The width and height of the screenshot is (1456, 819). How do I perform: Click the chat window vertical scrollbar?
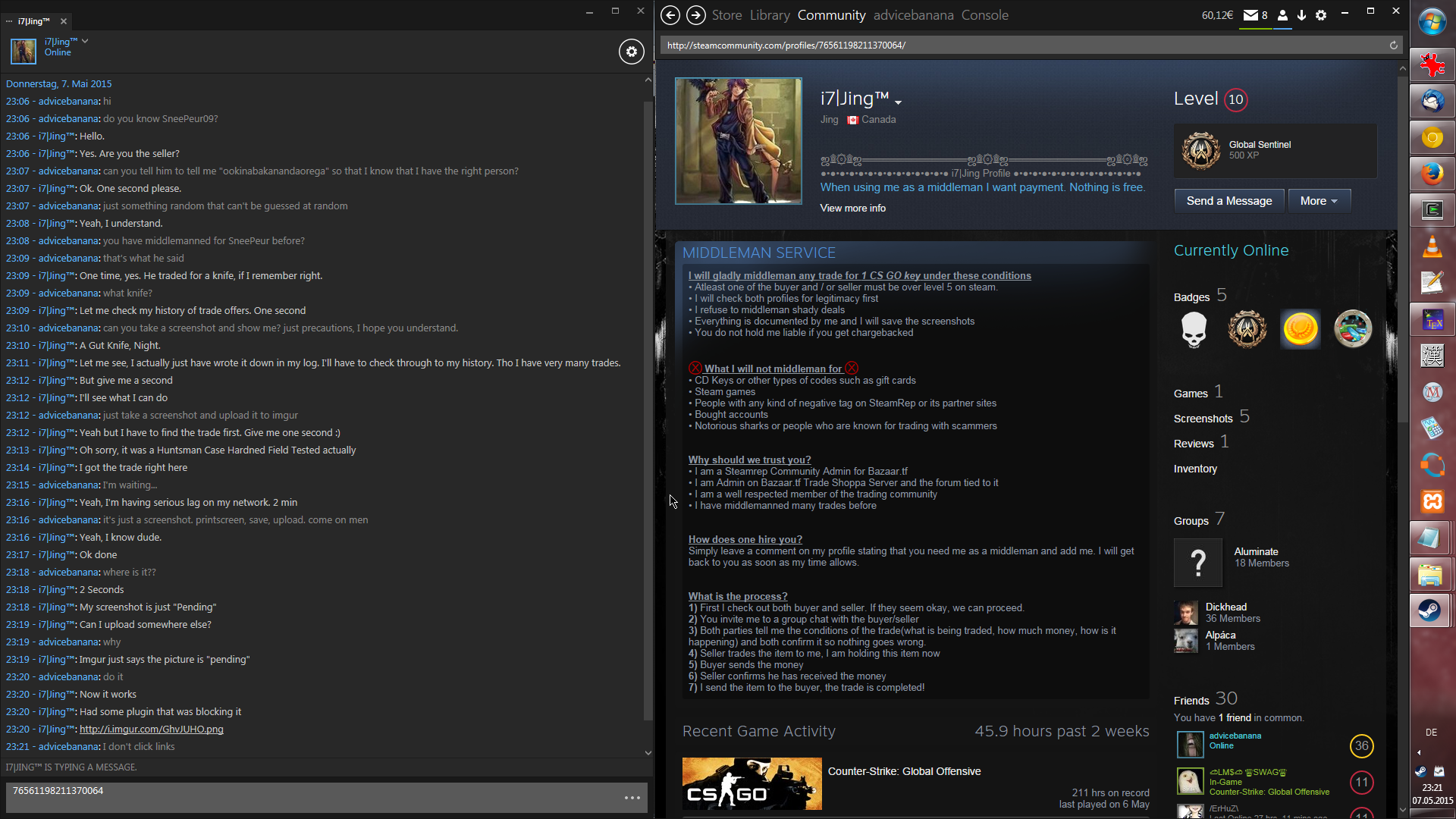[x=648, y=409]
